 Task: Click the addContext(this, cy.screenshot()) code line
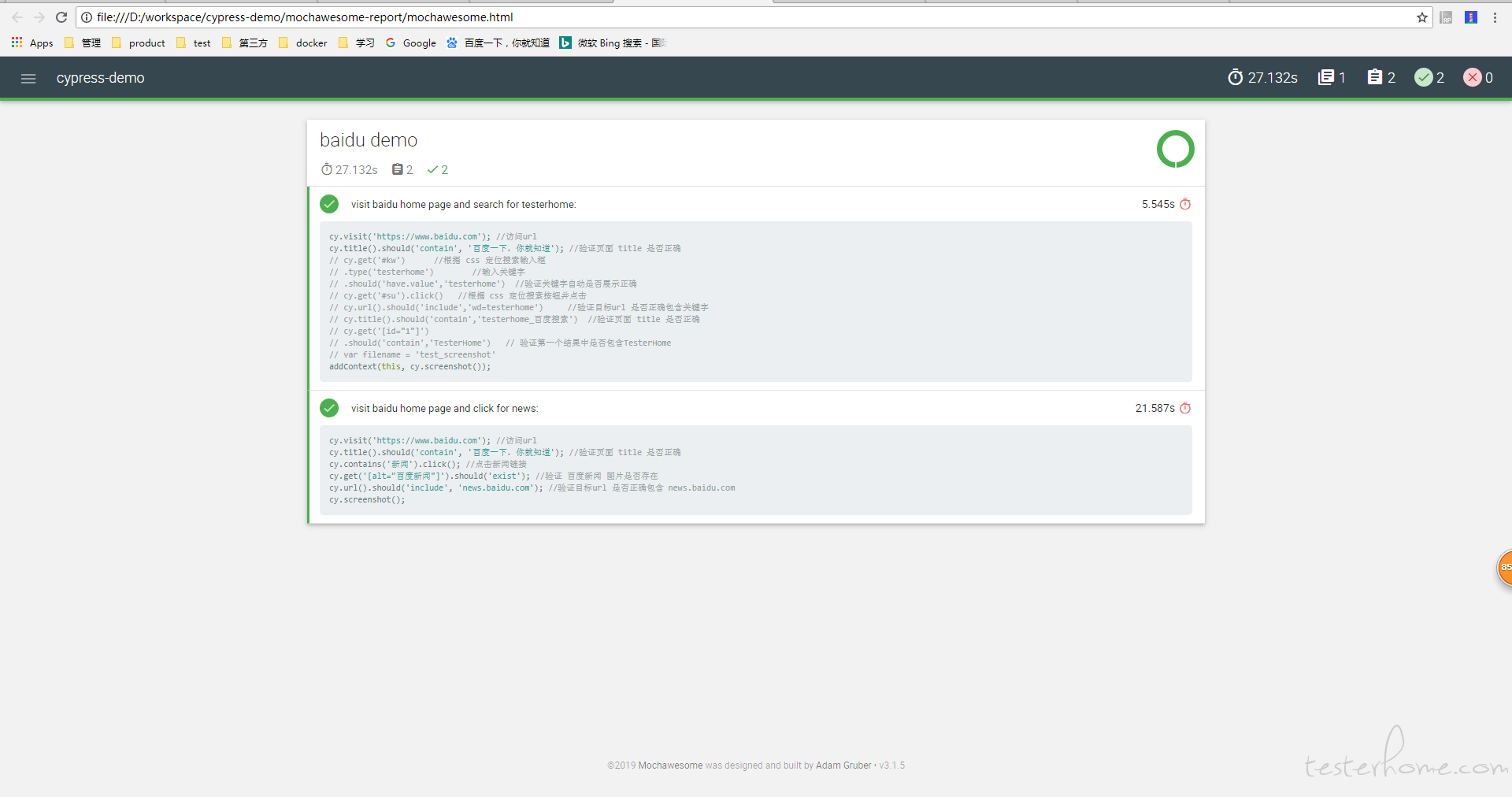pyautogui.click(x=409, y=367)
